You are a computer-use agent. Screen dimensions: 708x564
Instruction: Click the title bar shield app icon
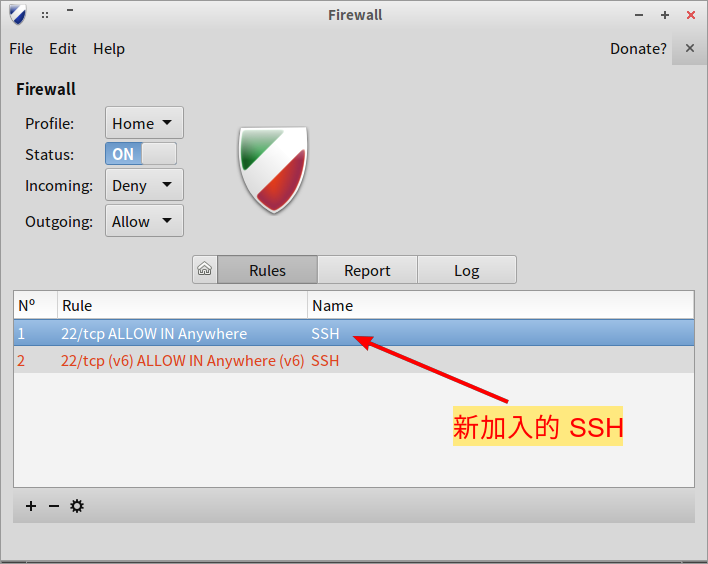click(x=18, y=15)
